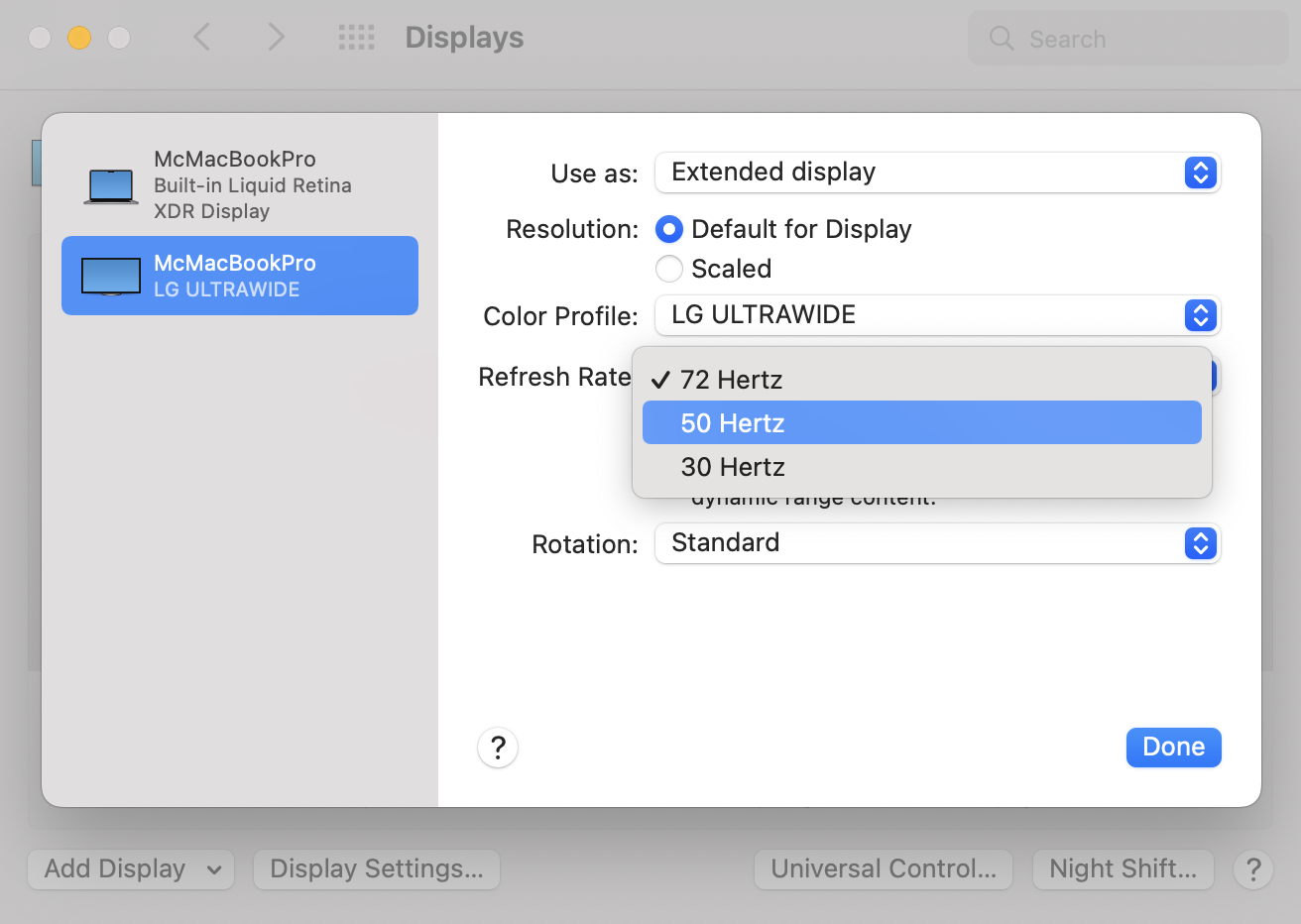Image resolution: width=1301 pixels, height=924 pixels.
Task: Click the LG ULTRAWIDE monitor icon
Action: pyautogui.click(x=111, y=276)
